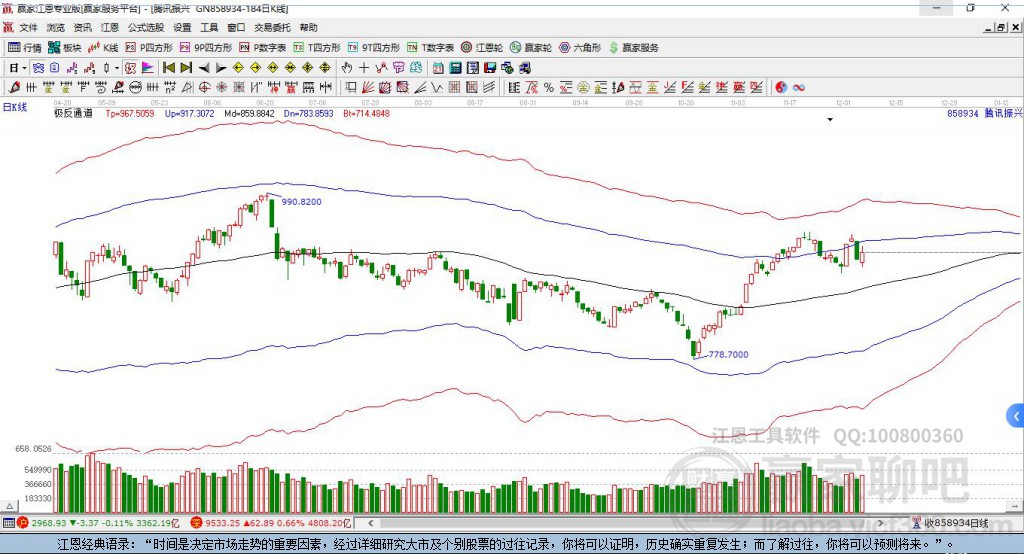Open the T数字表 time number table

point(430,48)
